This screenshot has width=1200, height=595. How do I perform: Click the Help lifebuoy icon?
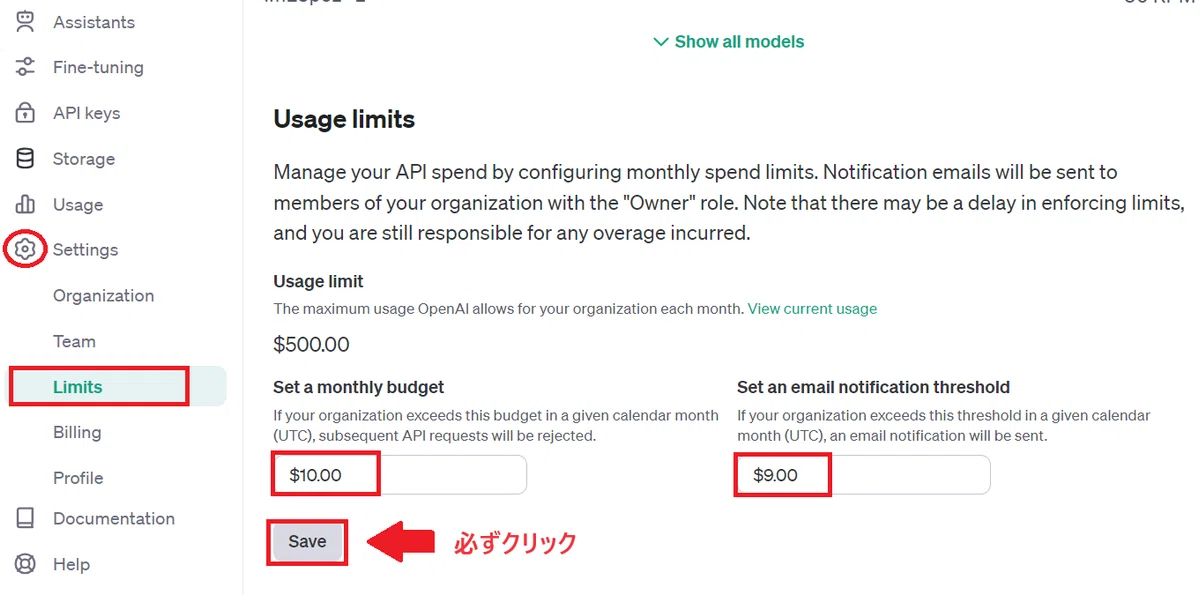point(25,564)
